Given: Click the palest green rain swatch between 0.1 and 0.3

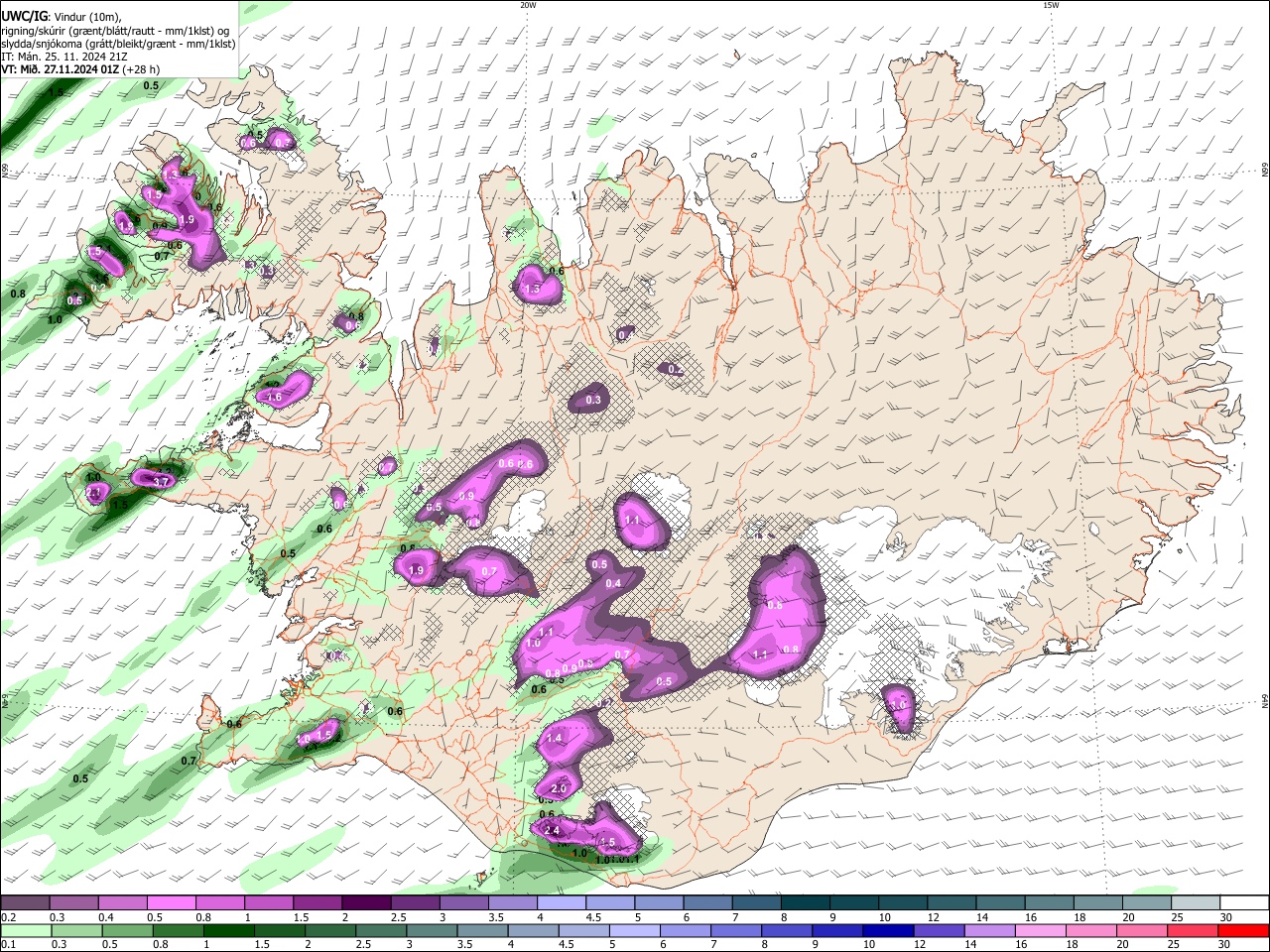Looking at the screenshot, I should pos(25,930).
